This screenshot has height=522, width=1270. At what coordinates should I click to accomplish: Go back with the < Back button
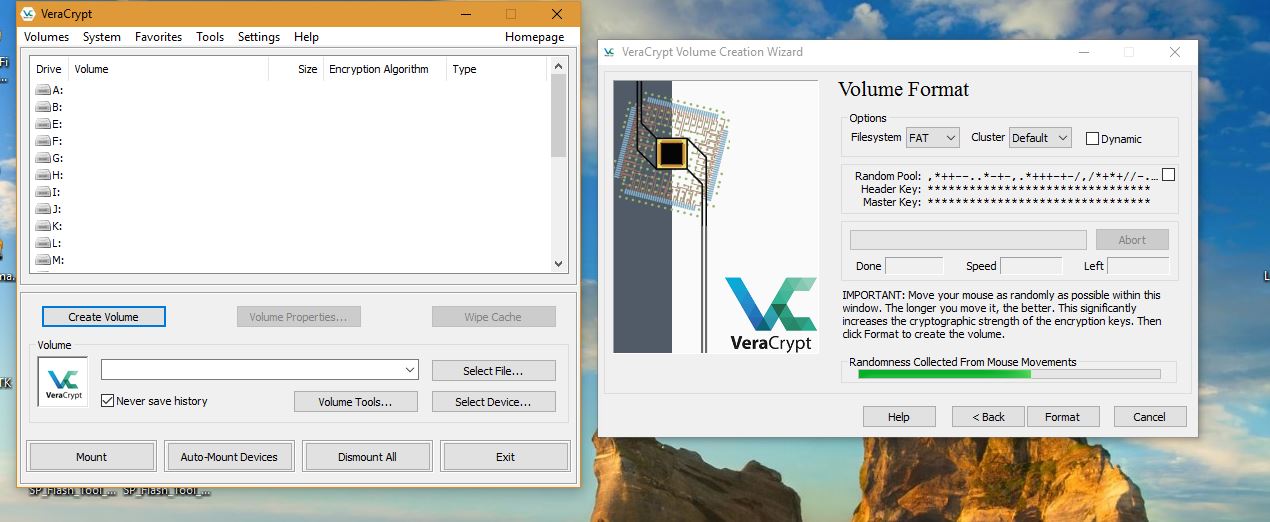pyautogui.click(x=988, y=417)
